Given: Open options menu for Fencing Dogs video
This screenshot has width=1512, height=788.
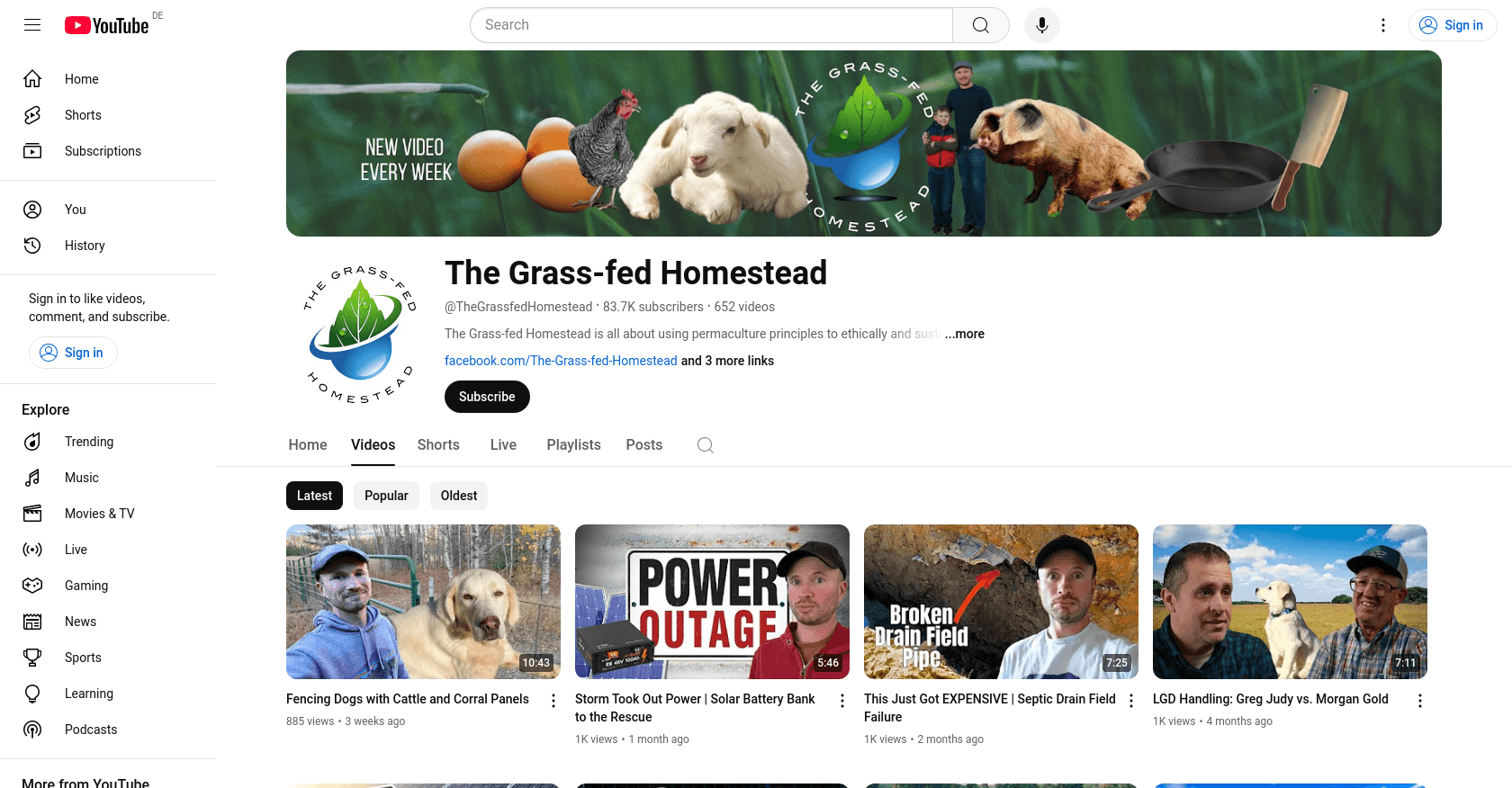Looking at the screenshot, I should click(553, 701).
